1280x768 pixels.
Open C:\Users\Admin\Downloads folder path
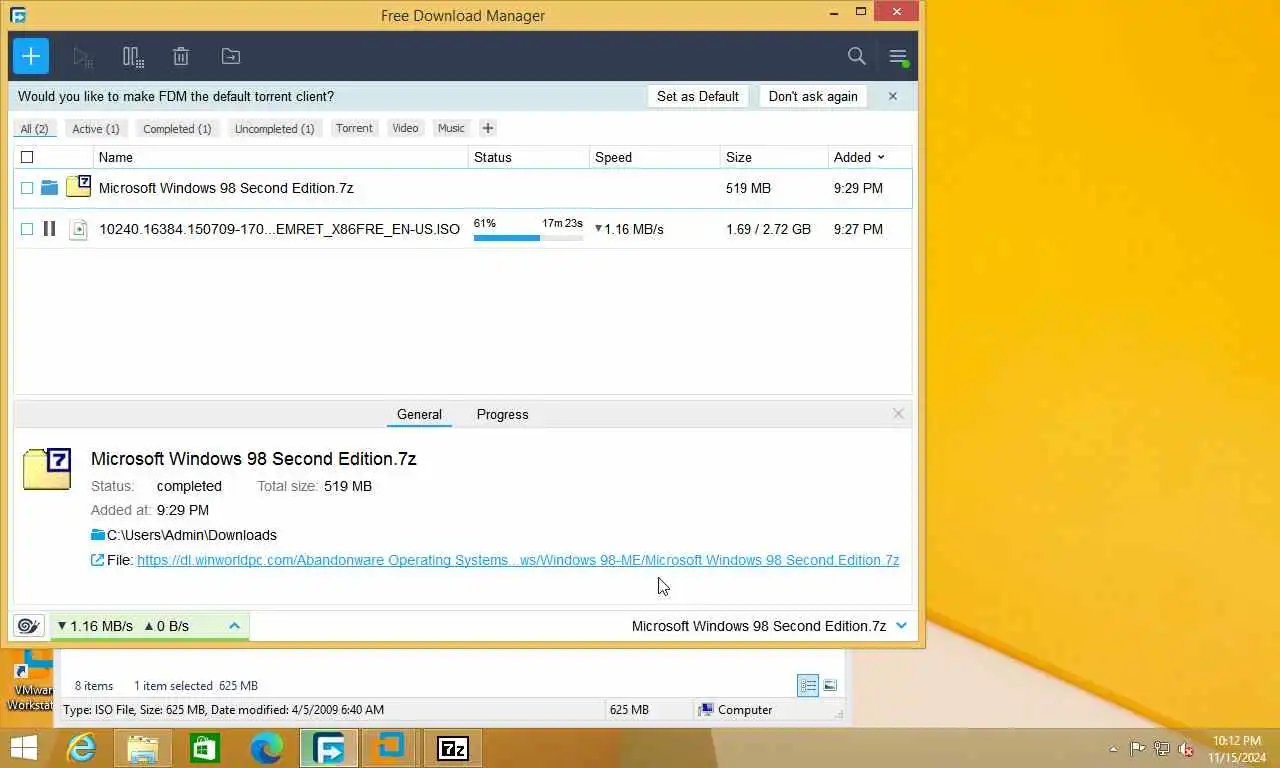coord(192,535)
